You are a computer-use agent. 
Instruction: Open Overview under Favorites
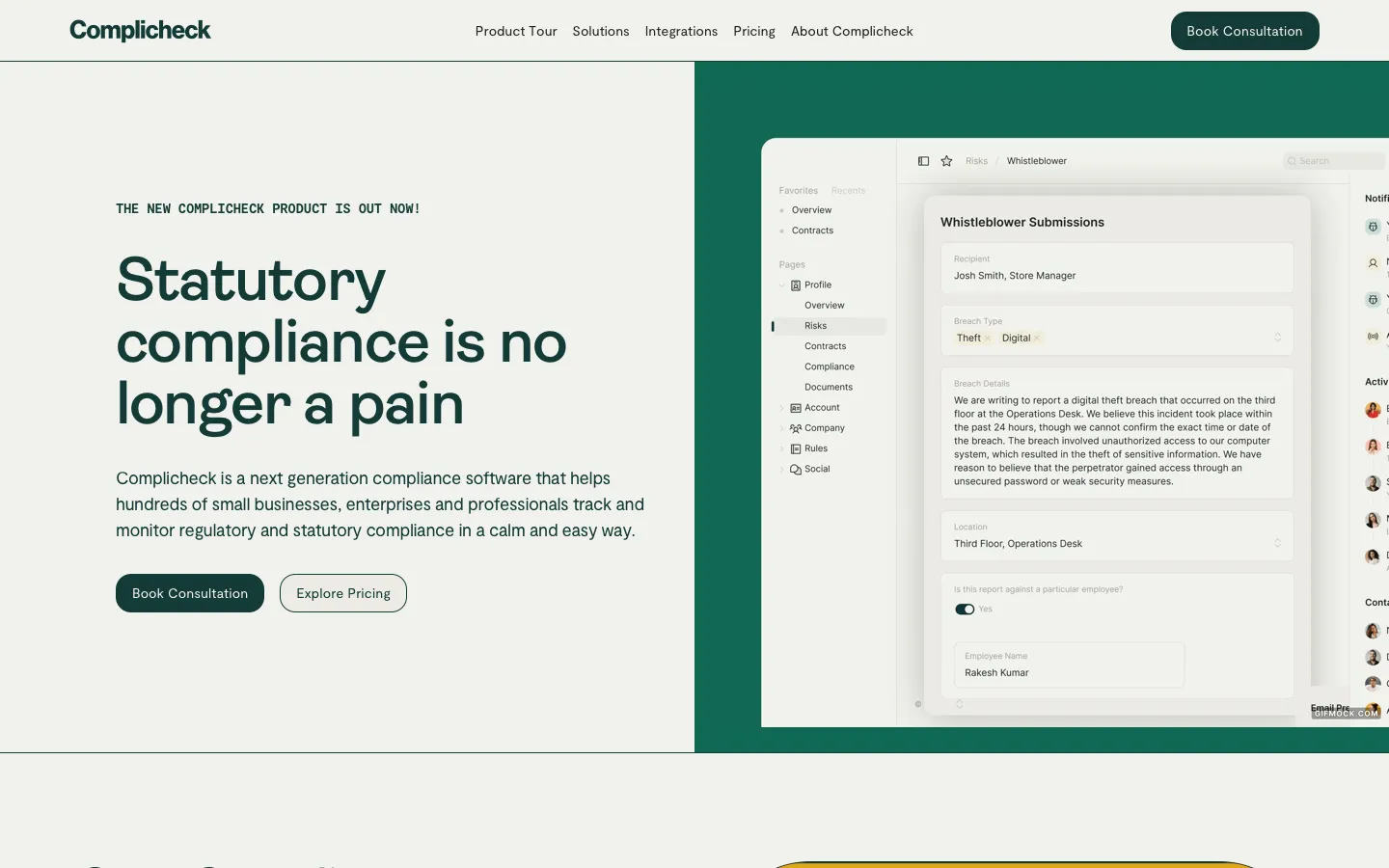click(x=811, y=210)
